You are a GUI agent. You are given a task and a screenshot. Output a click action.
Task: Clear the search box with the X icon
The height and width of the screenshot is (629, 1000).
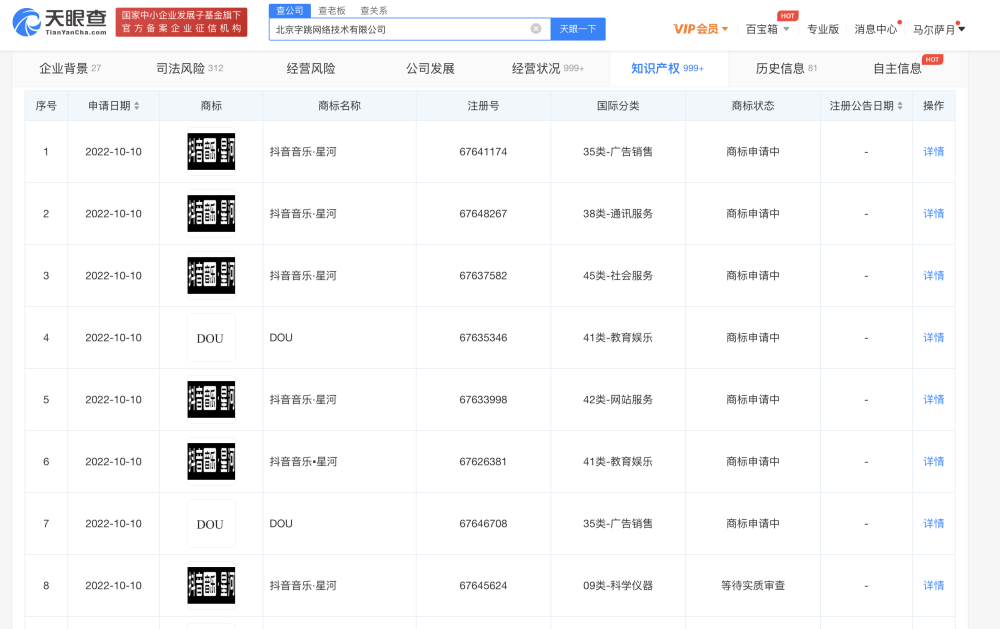click(536, 29)
